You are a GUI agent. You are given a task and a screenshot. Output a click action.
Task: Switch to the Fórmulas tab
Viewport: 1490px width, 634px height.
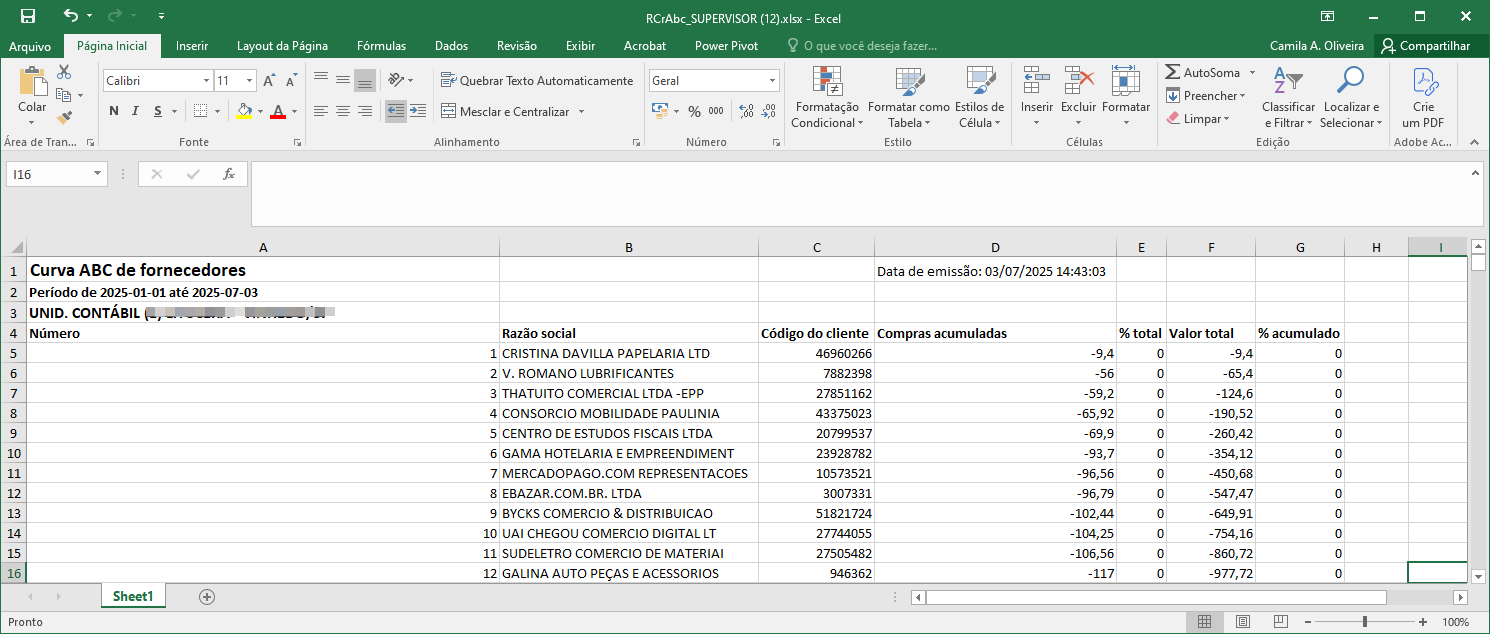(381, 46)
